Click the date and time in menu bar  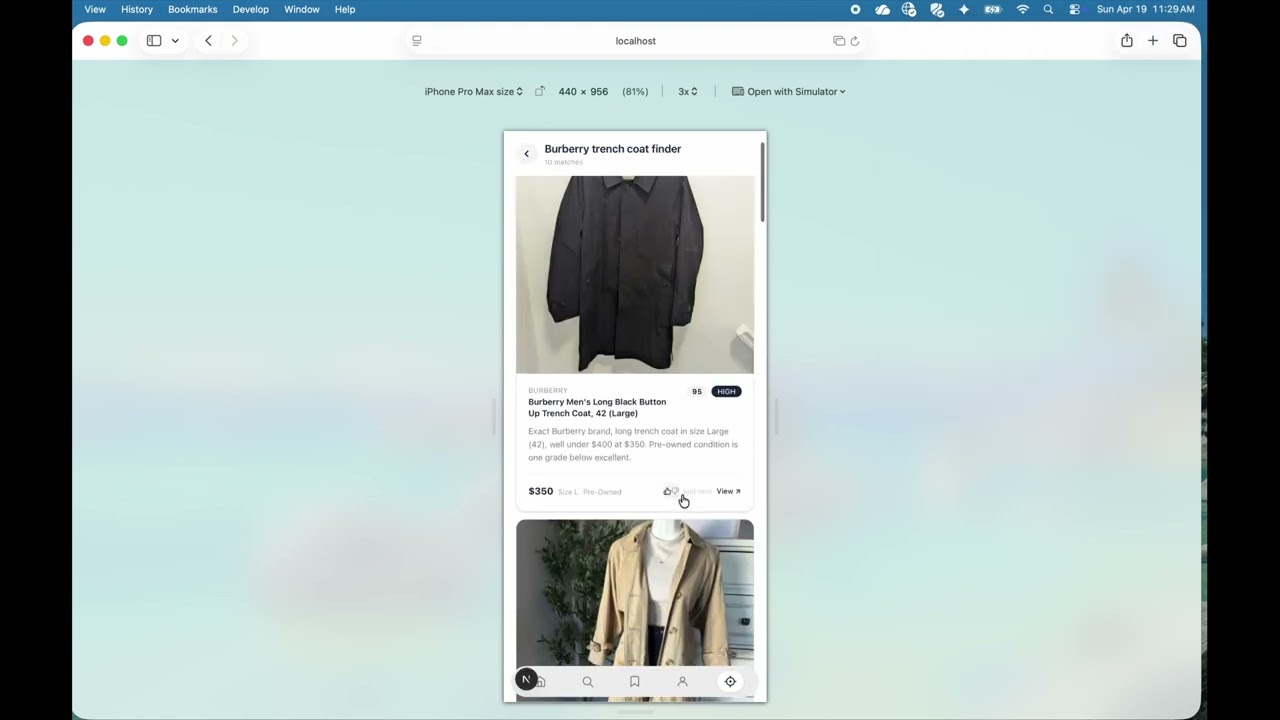pyautogui.click(x=1145, y=9)
